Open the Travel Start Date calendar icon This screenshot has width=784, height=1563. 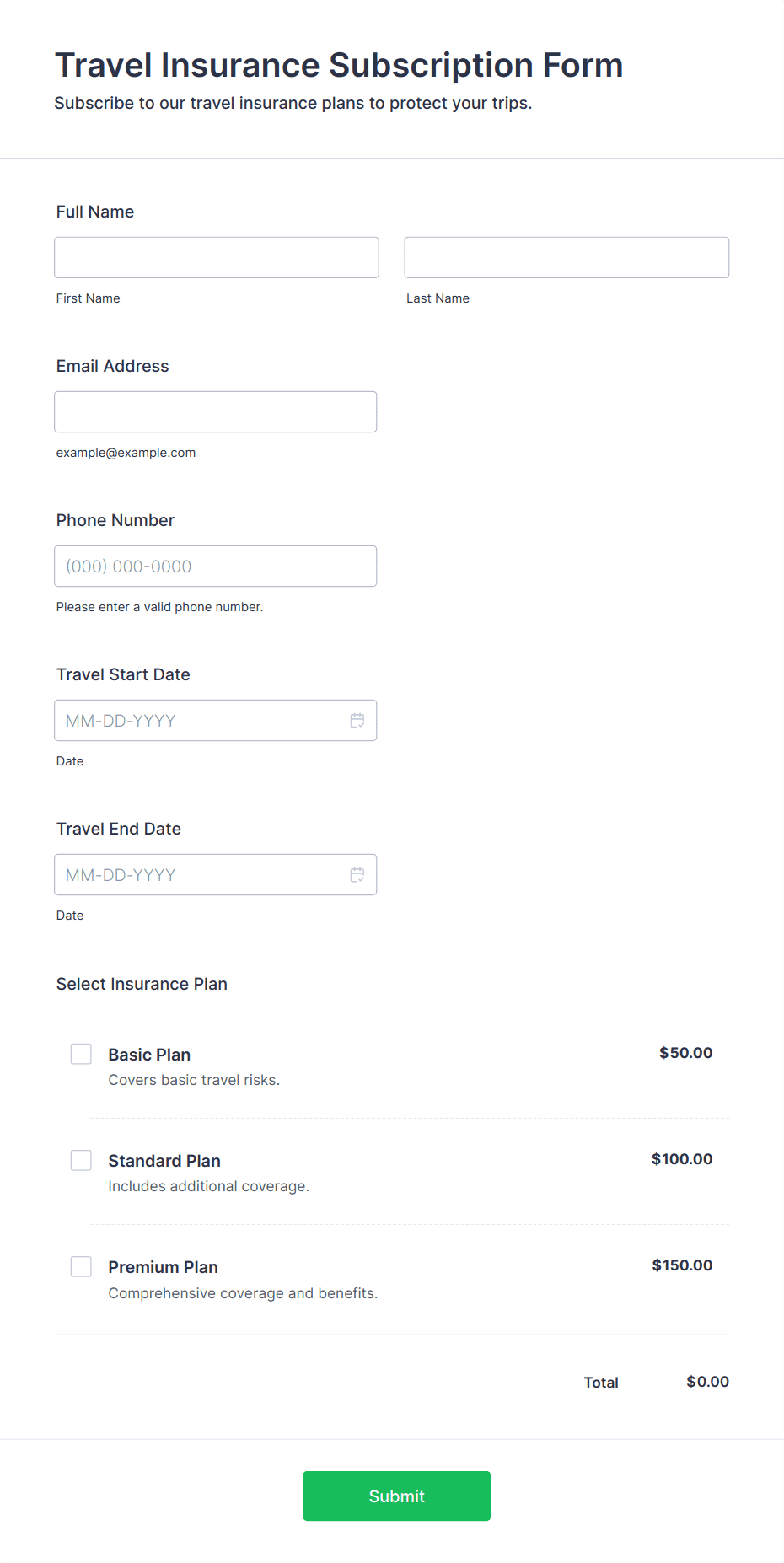(x=357, y=721)
